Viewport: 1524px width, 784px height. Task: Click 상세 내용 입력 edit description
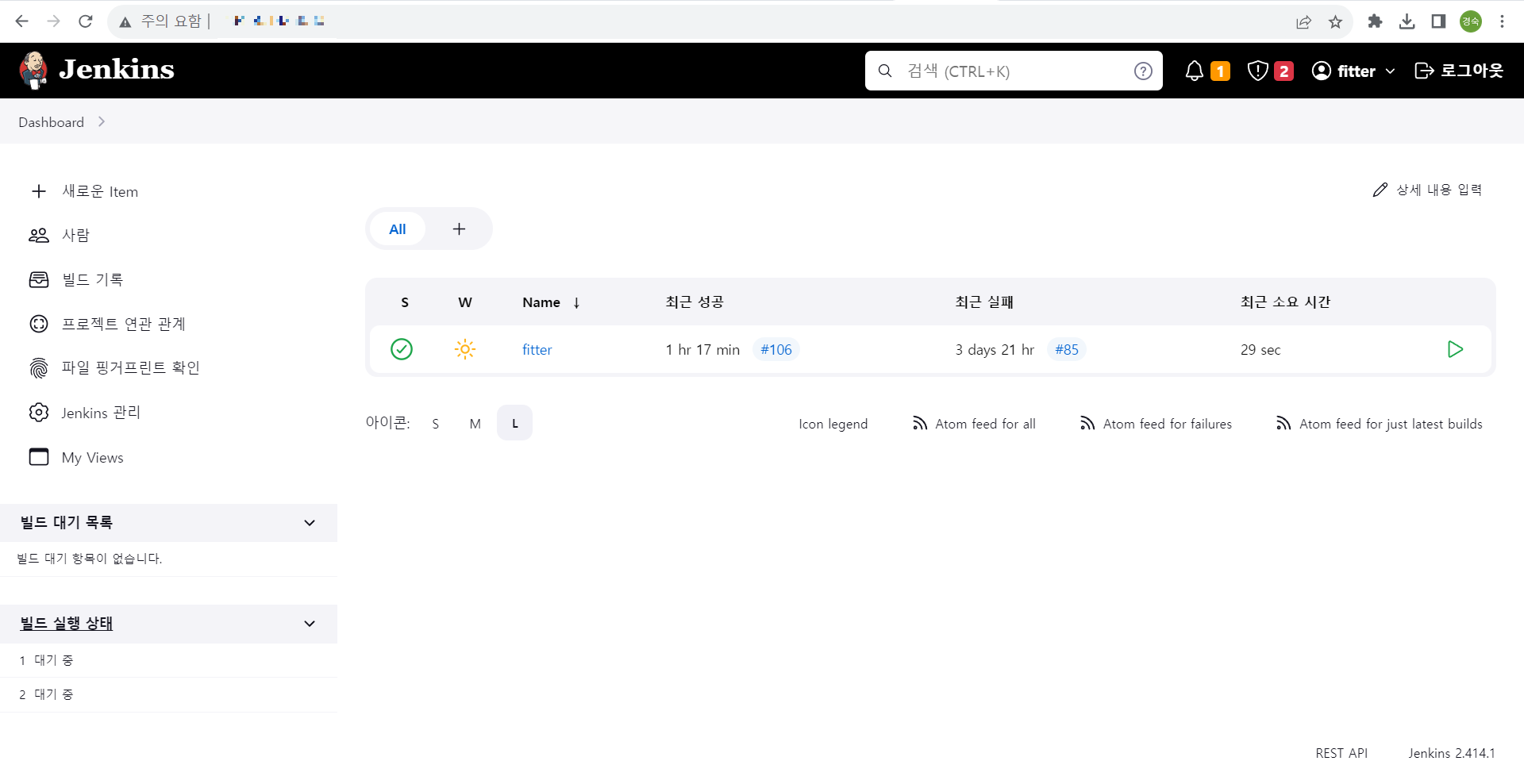point(1427,190)
